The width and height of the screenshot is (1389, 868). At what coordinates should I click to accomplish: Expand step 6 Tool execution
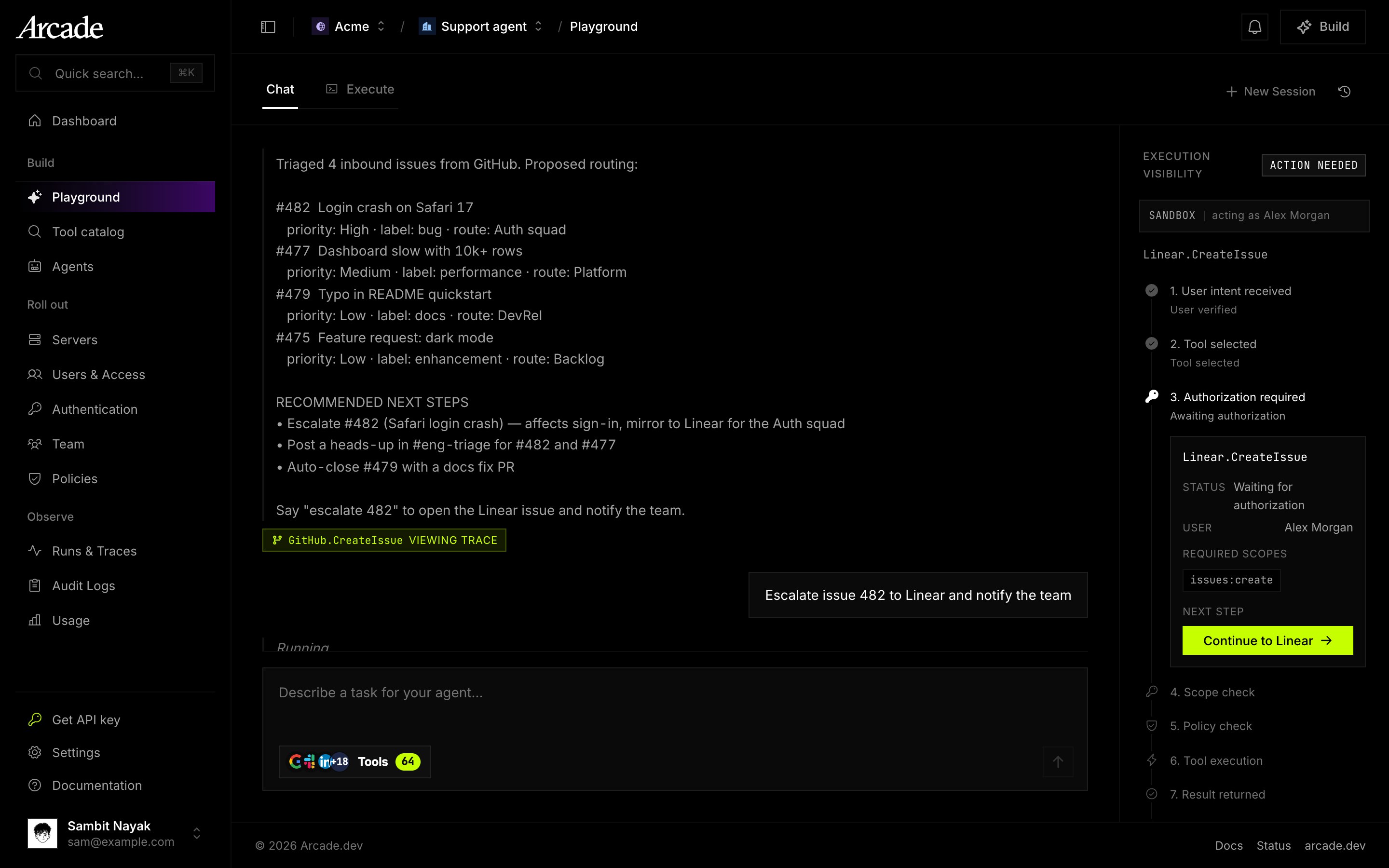coord(1216,760)
